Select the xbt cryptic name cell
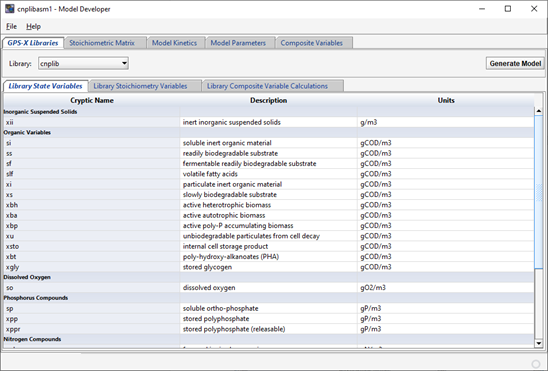This screenshot has height=371, width=548. [92, 257]
